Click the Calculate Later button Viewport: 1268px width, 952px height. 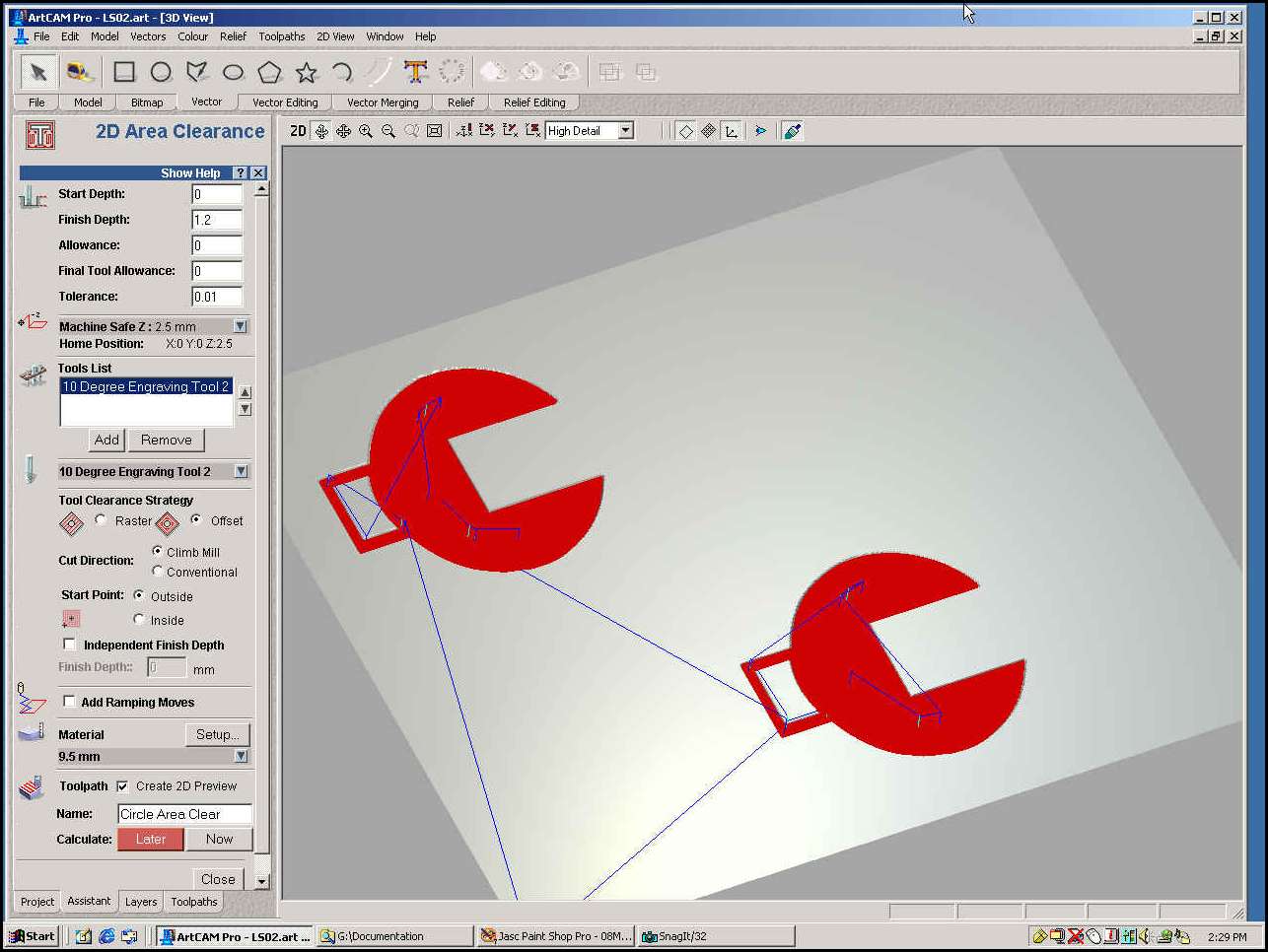(x=151, y=840)
